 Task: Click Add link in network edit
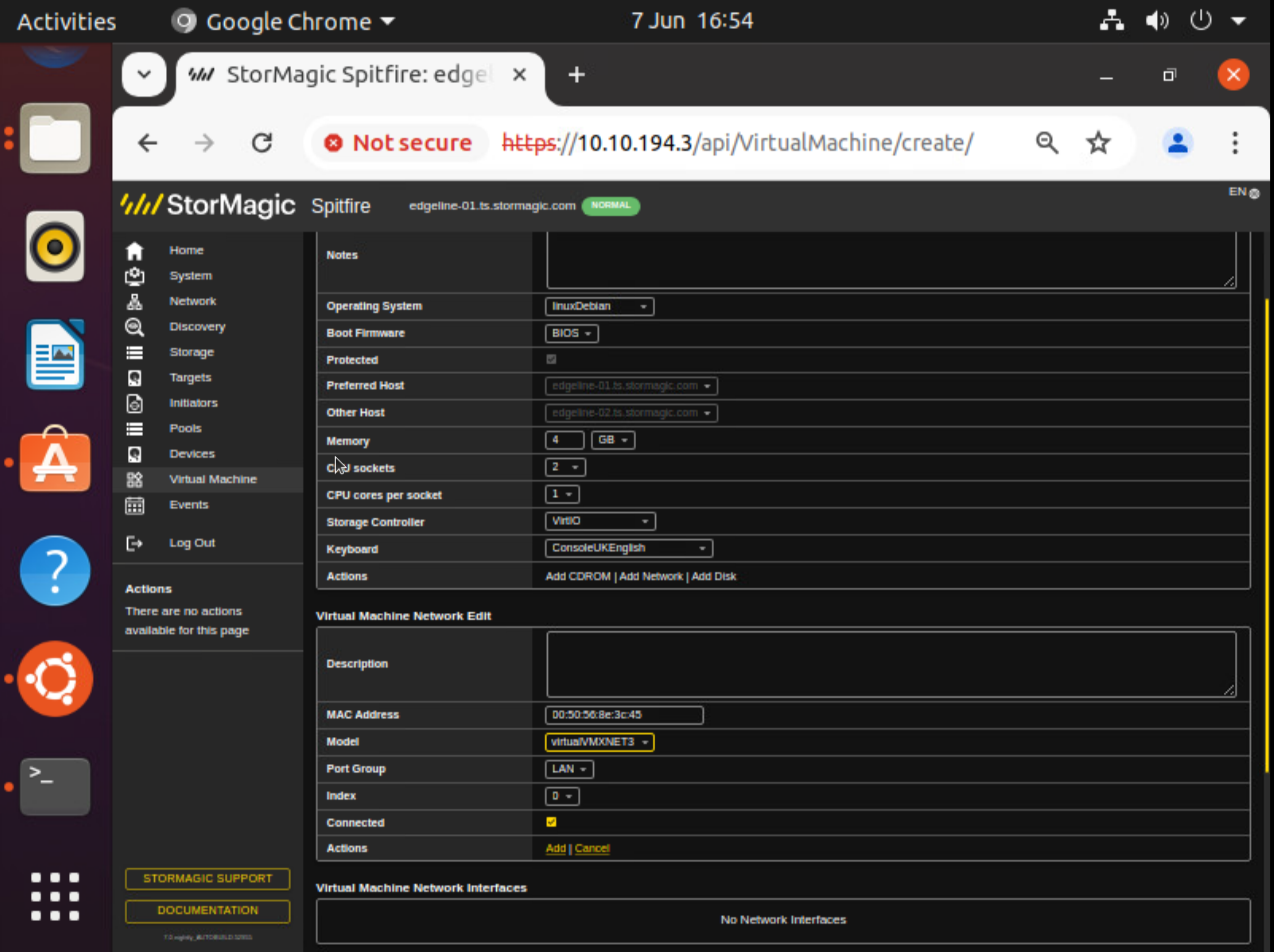tap(555, 848)
